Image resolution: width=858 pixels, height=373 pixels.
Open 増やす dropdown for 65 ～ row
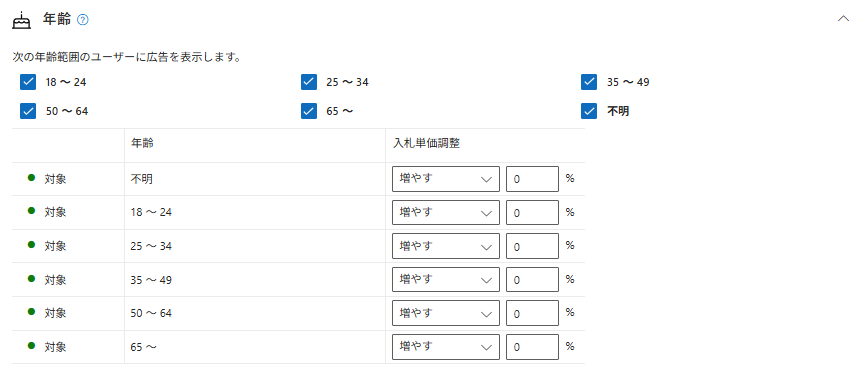(446, 347)
